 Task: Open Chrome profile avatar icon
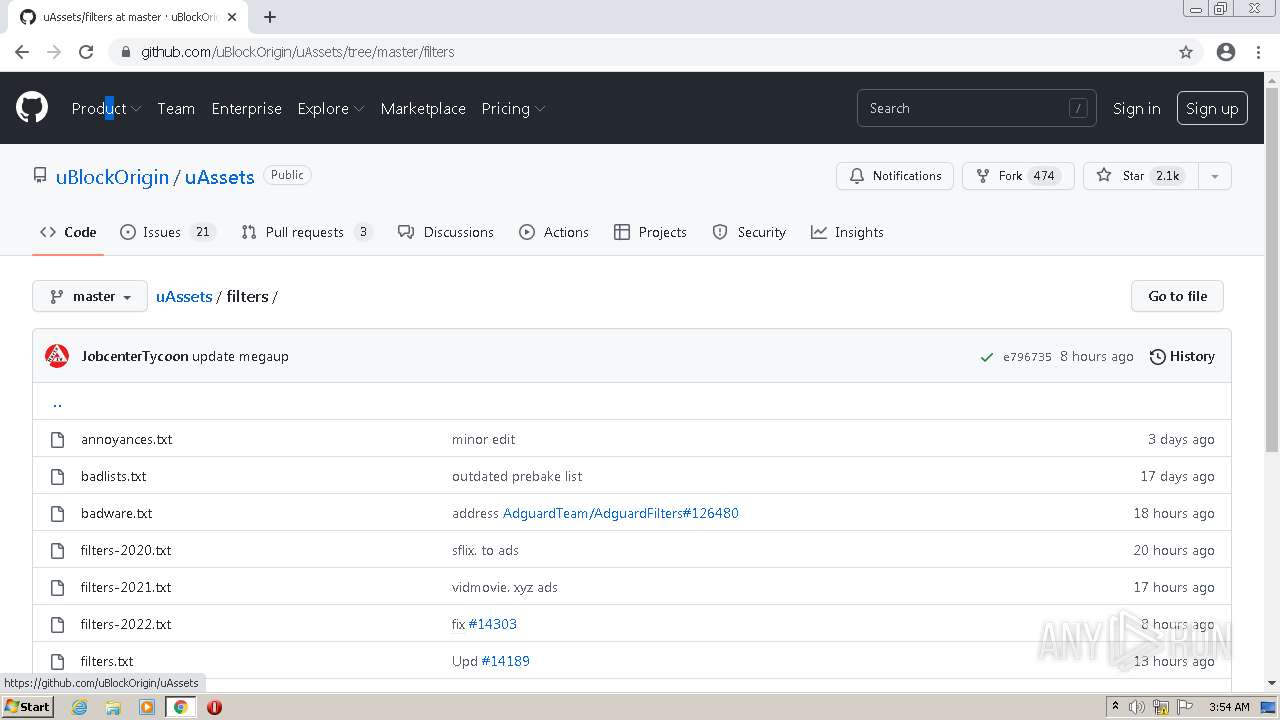1226,52
